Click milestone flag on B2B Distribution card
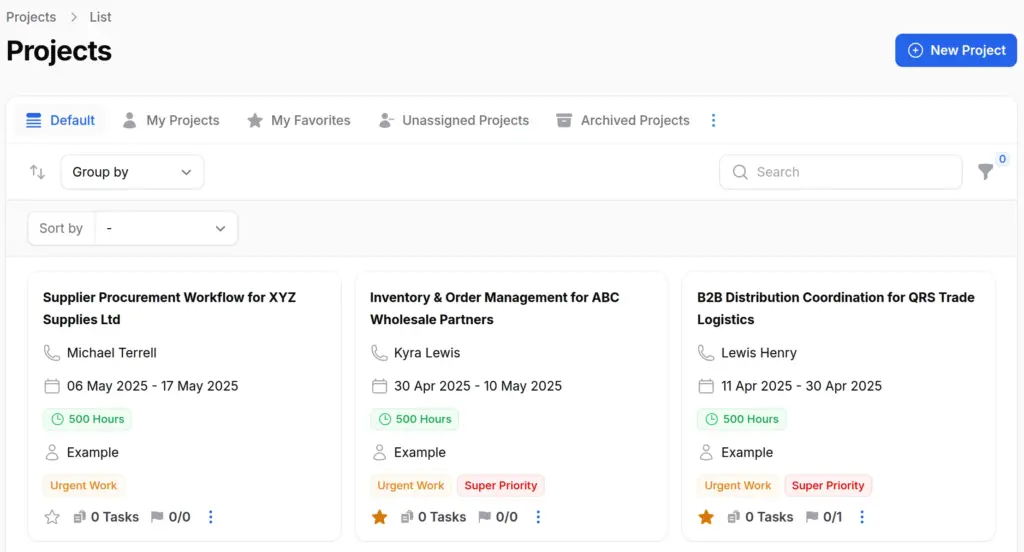 811,517
